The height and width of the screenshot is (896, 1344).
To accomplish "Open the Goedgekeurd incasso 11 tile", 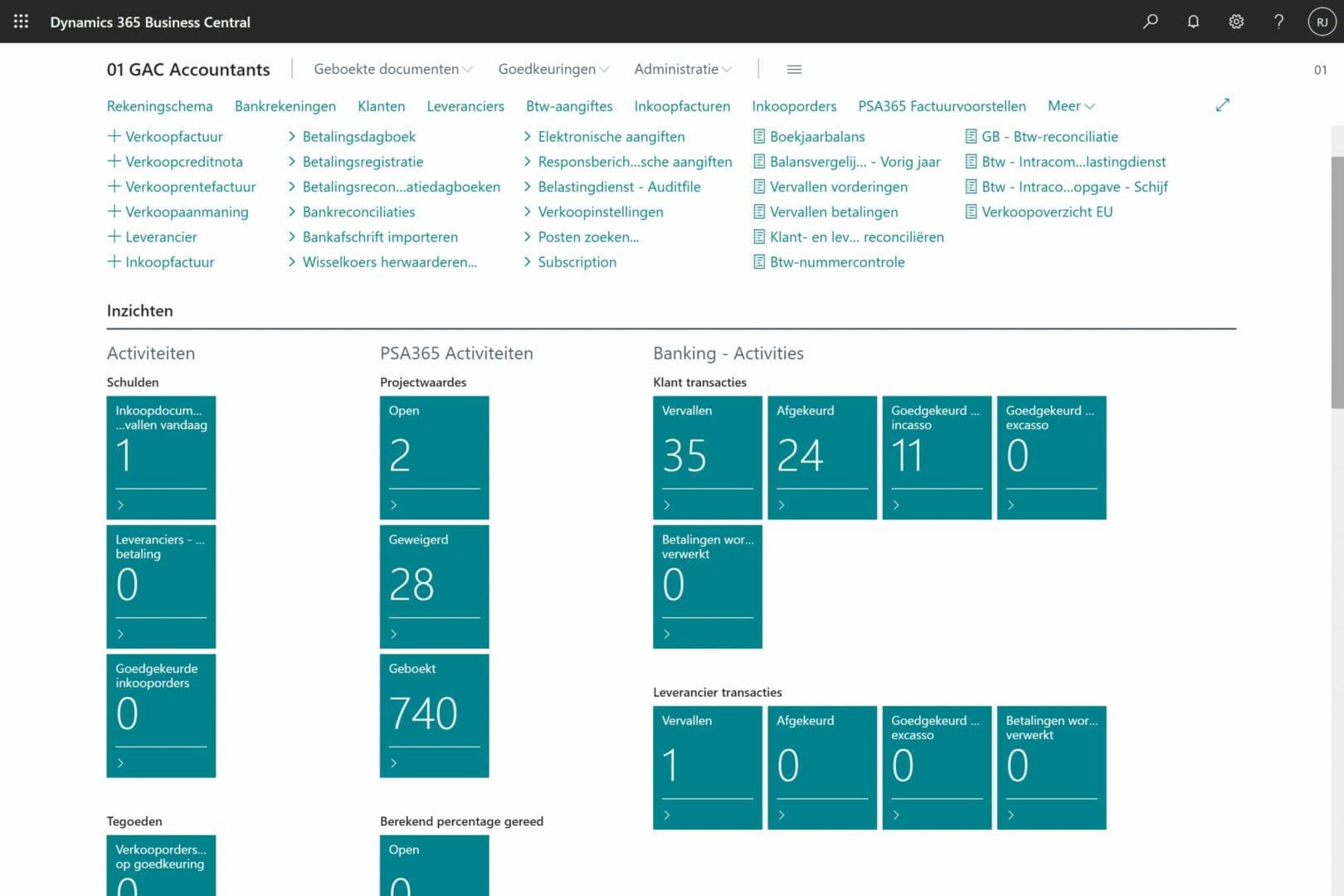I will [x=937, y=457].
